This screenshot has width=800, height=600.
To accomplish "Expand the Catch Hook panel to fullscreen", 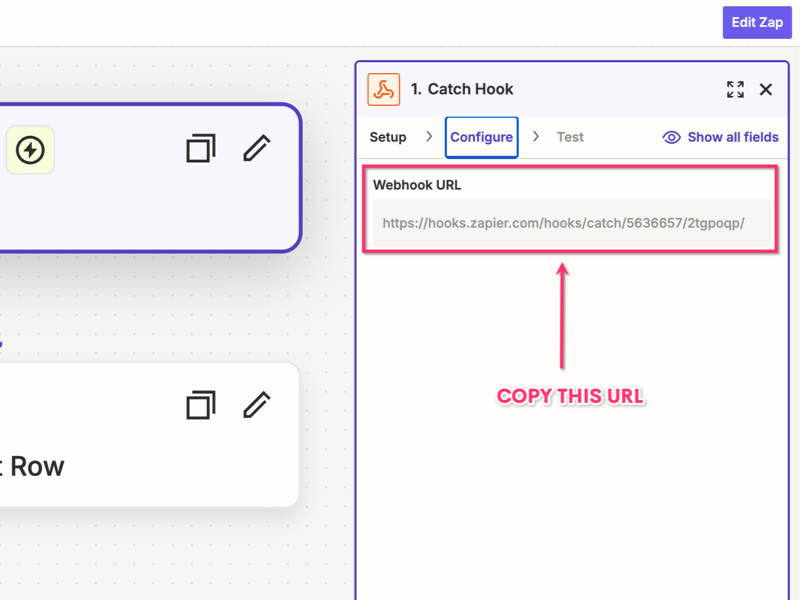I will pyautogui.click(x=735, y=89).
